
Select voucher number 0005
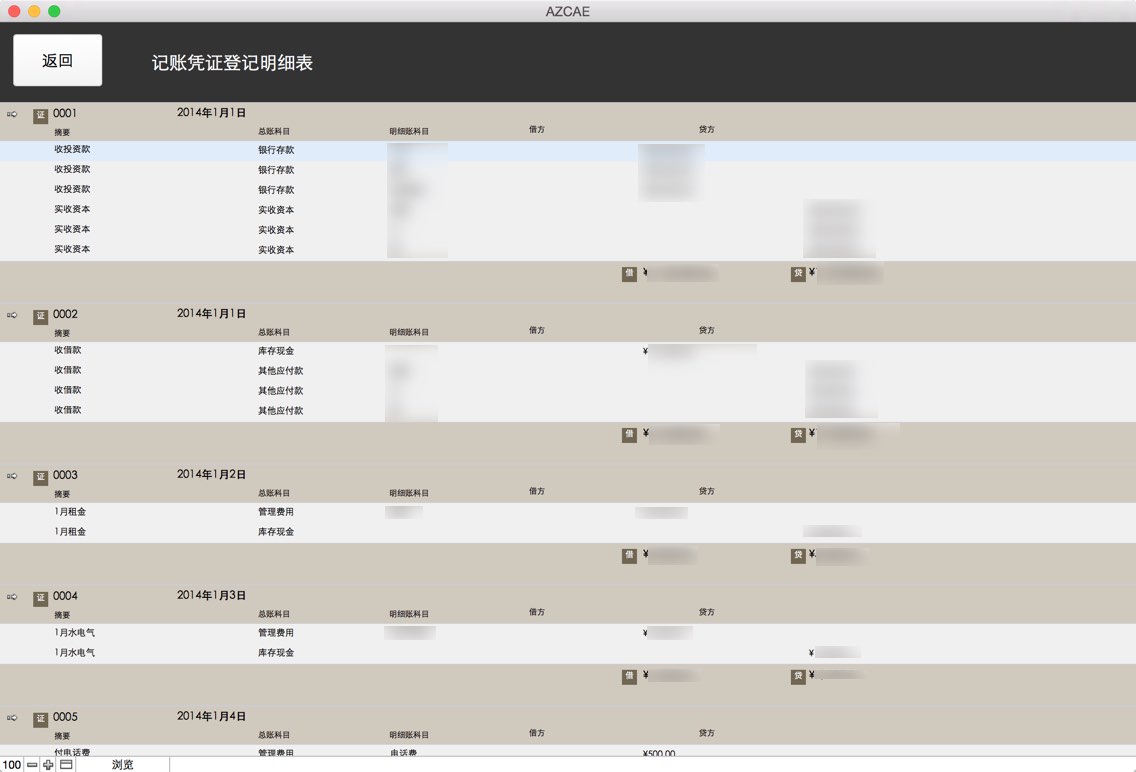64,717
